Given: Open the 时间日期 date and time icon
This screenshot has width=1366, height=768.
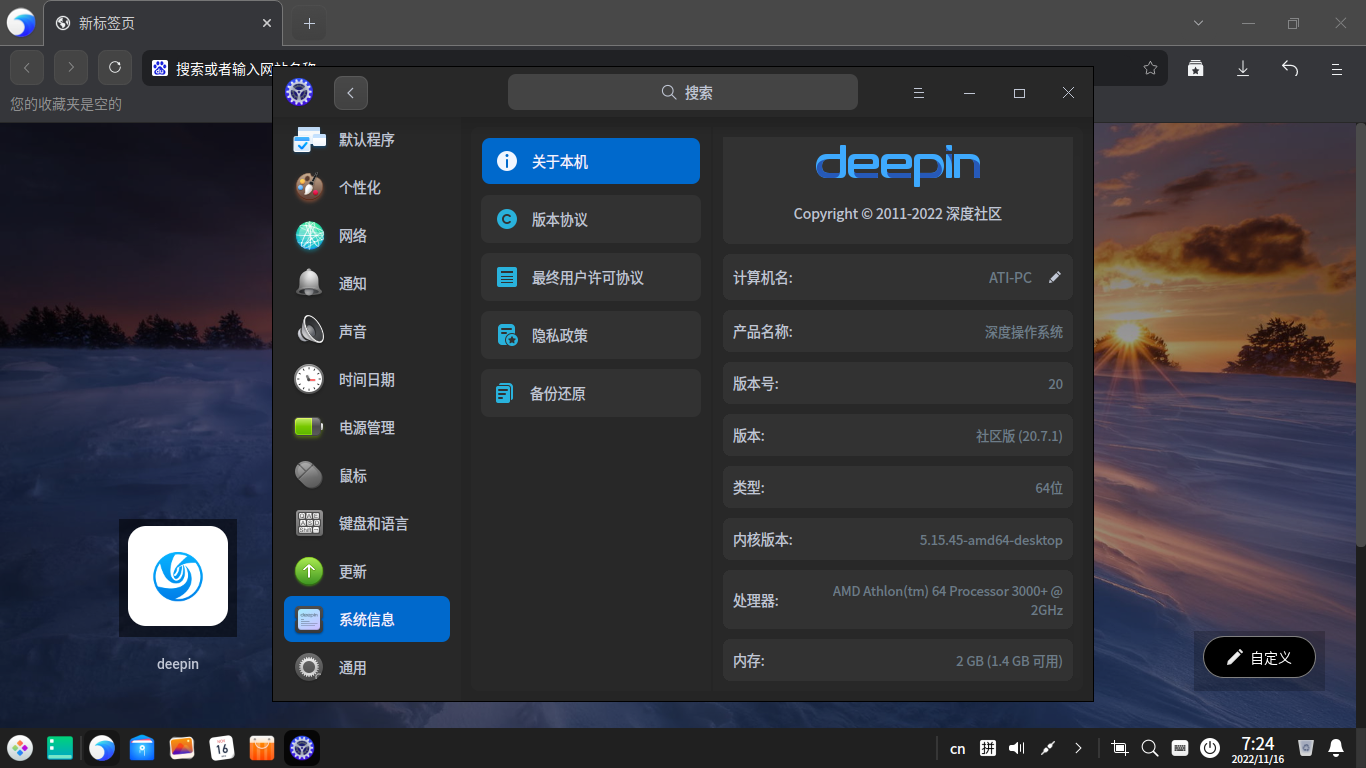Looking at the screenshot, I should [310, 379].
